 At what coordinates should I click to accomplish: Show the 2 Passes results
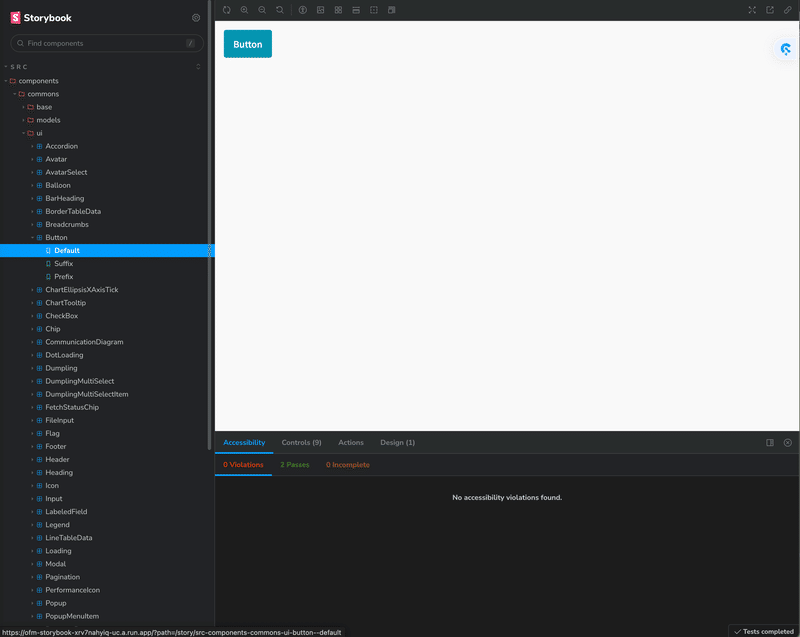(x=295, y=465)
